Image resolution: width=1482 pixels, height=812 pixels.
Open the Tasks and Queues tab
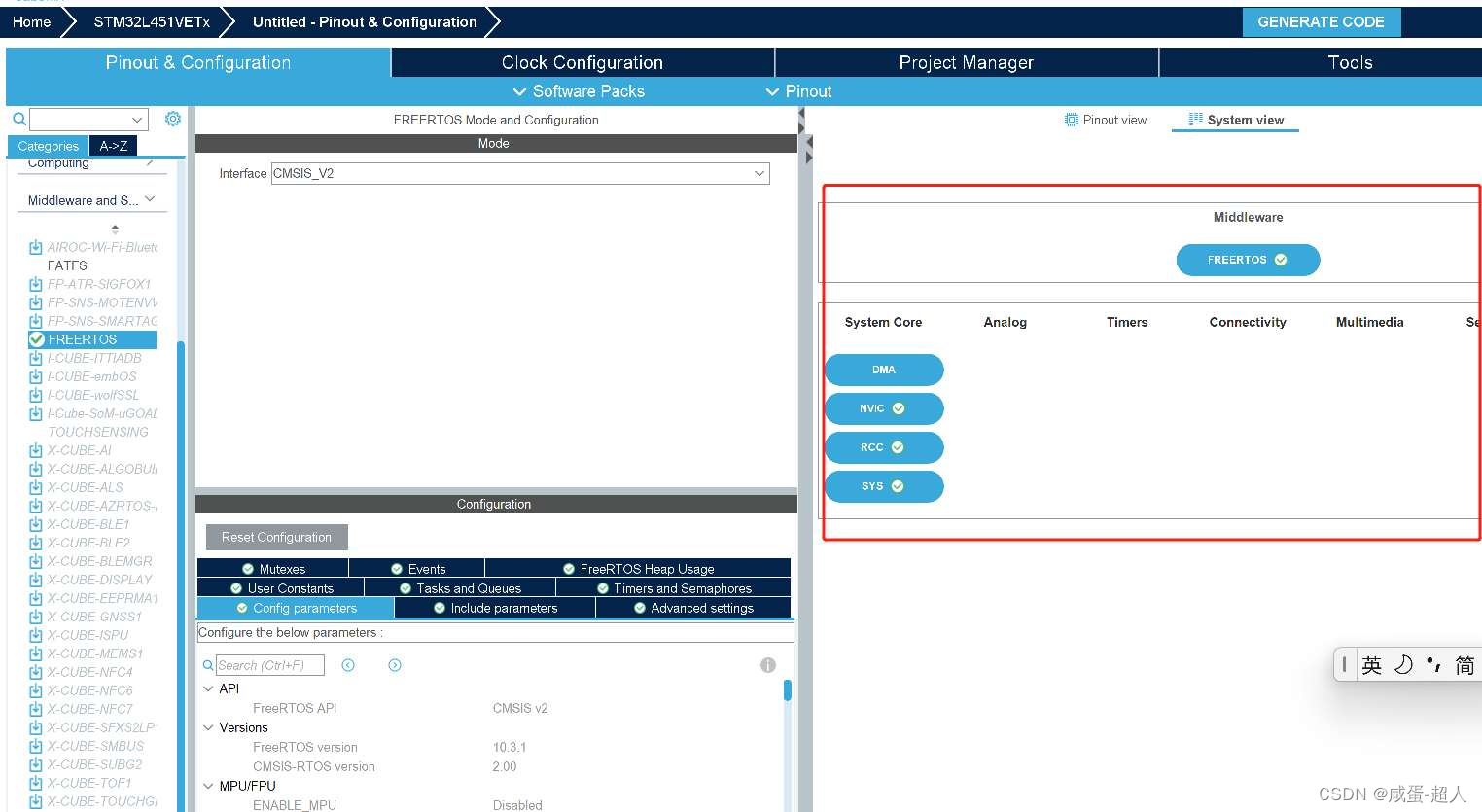click(x=460, y=588)
